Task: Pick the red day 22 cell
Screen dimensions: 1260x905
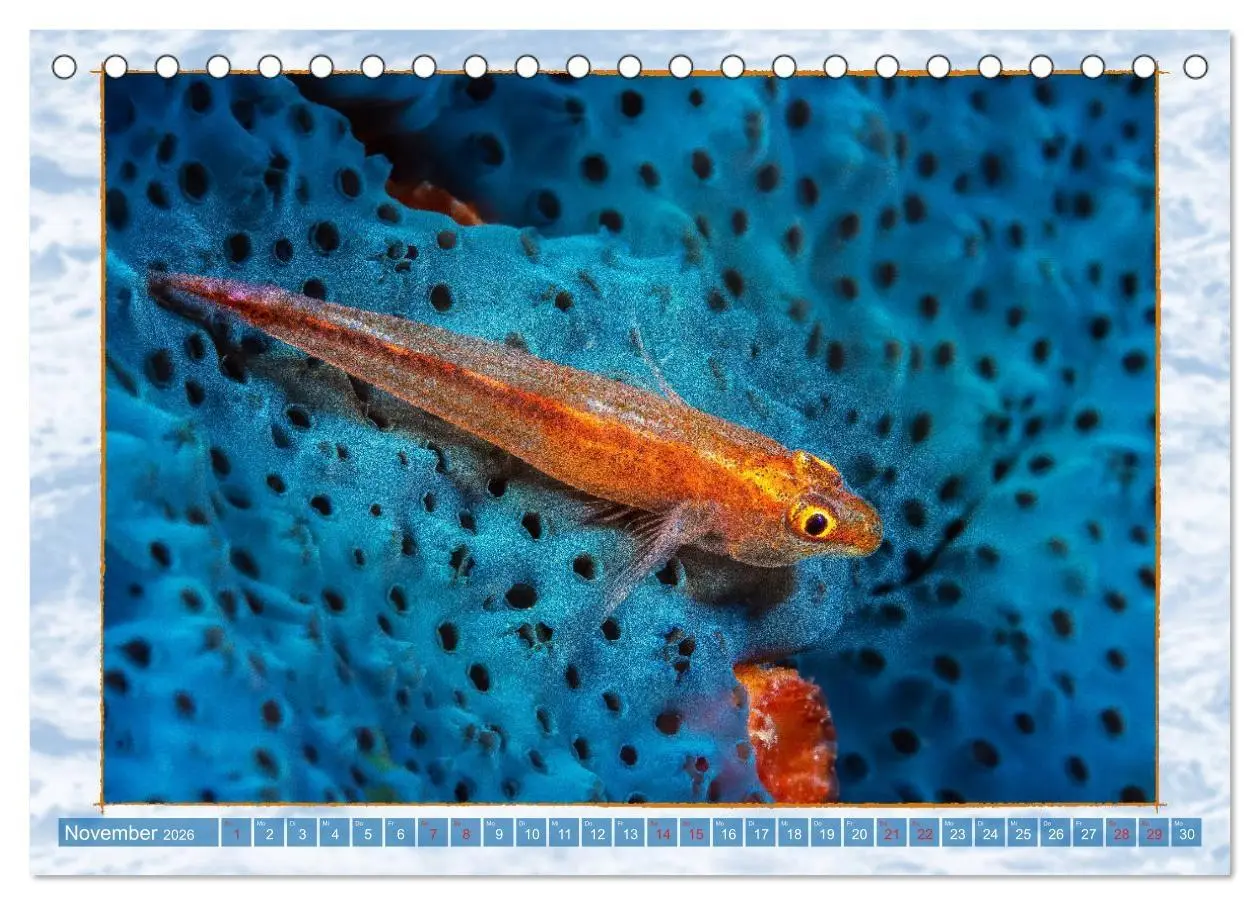Action: click(925, 833)
